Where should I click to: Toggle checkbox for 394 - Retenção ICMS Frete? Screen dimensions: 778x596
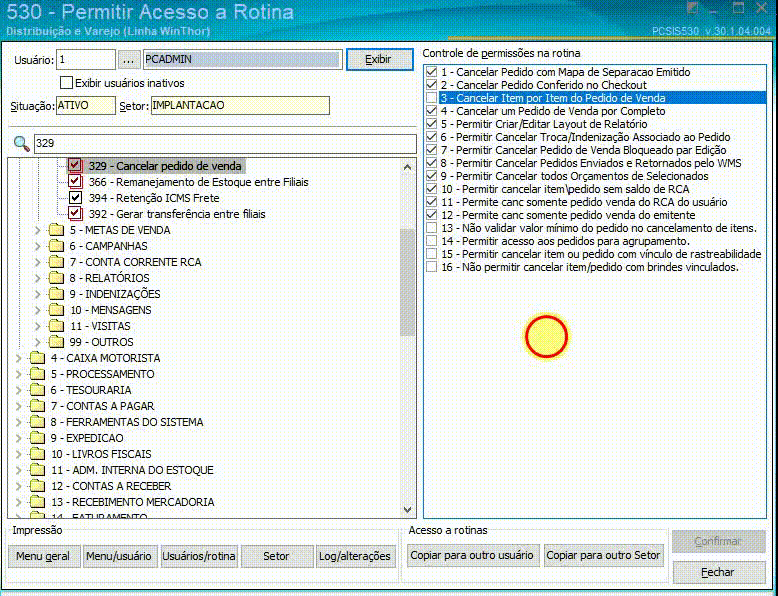click(75, 198)
